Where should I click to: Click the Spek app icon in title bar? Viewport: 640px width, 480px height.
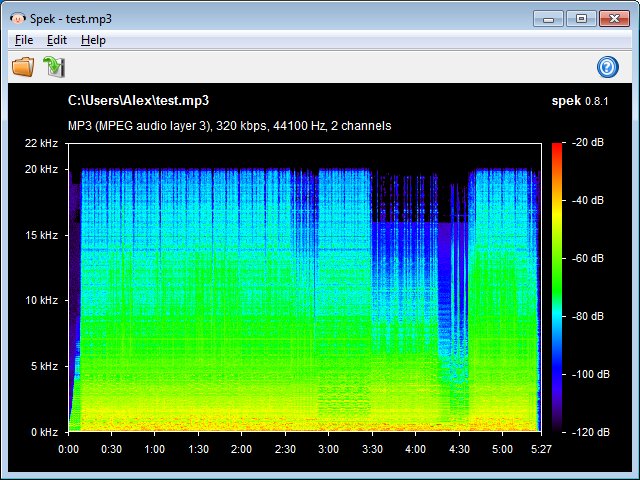pyautogui.click(x=16, y=17)
